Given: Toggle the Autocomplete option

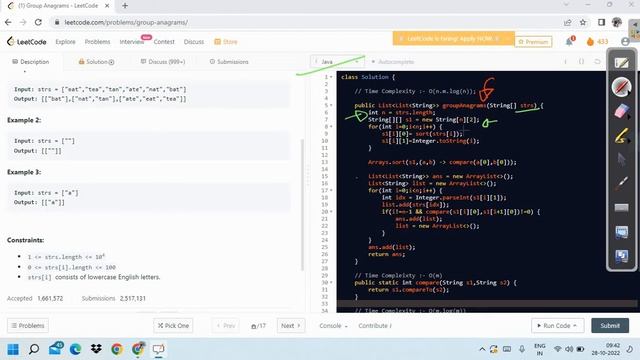Looking at the screenshot, I should click(393, 62).
